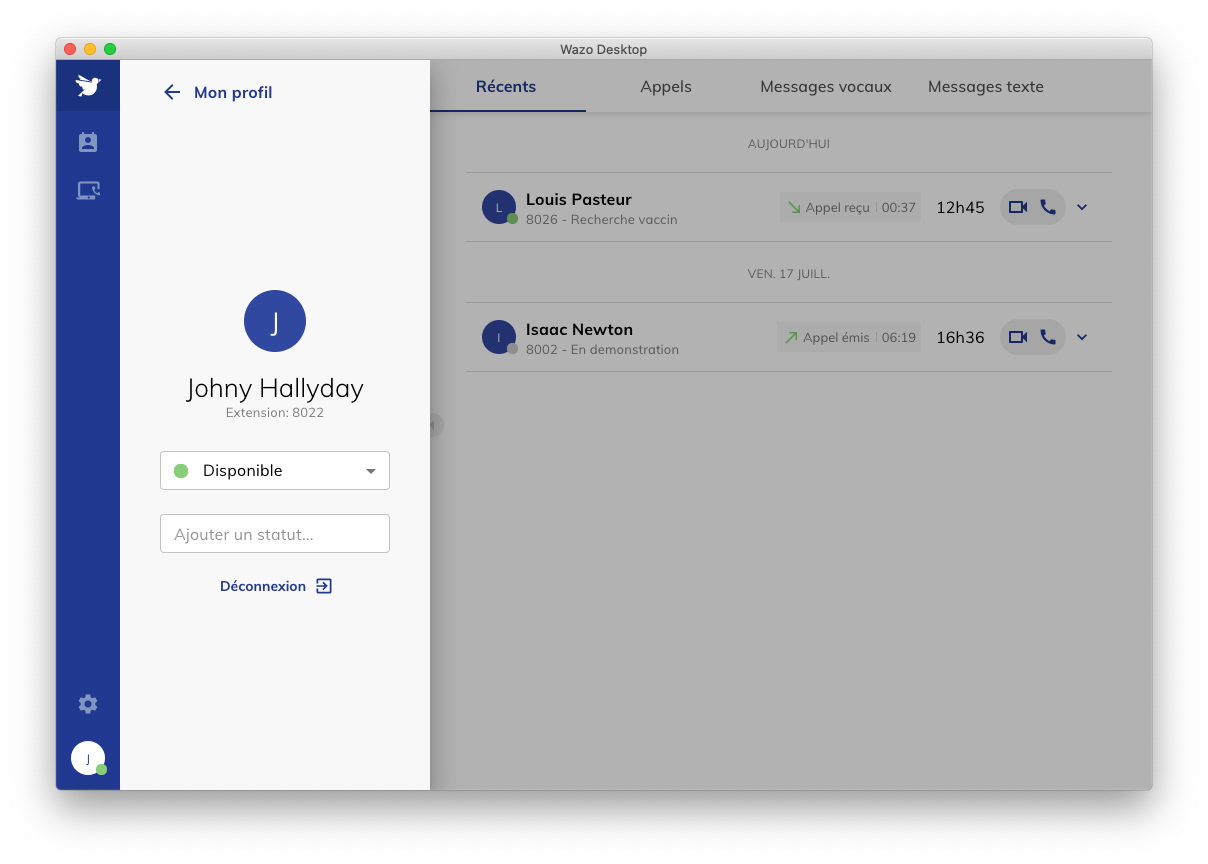Start video call with Louis Pasteur
Image resolution: width=1208 pixels, height=864 pixels.
point(1018,207)
